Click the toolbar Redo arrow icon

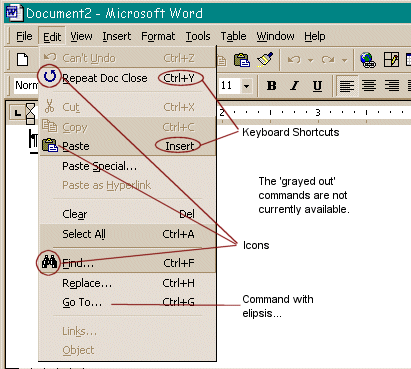pyautogui.click(x=328, y=60)
